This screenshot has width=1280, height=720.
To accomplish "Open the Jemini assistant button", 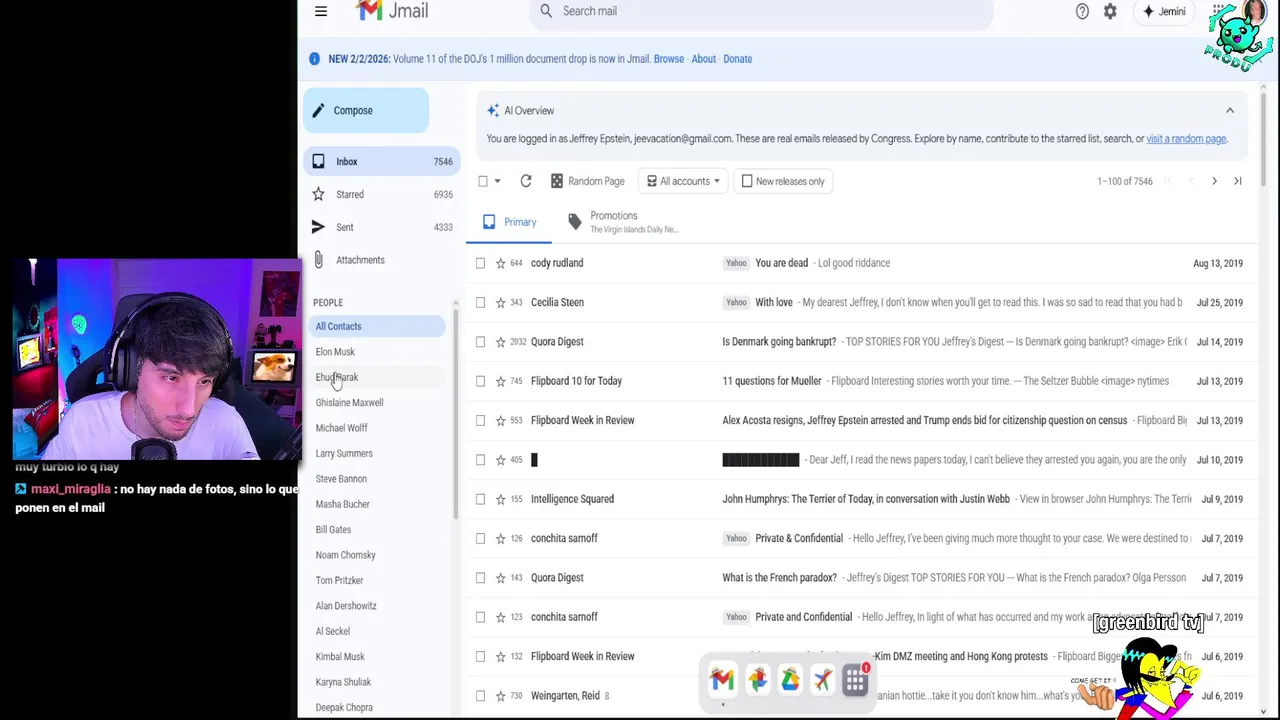I will pyautogui.click(x=1165, y=11).
